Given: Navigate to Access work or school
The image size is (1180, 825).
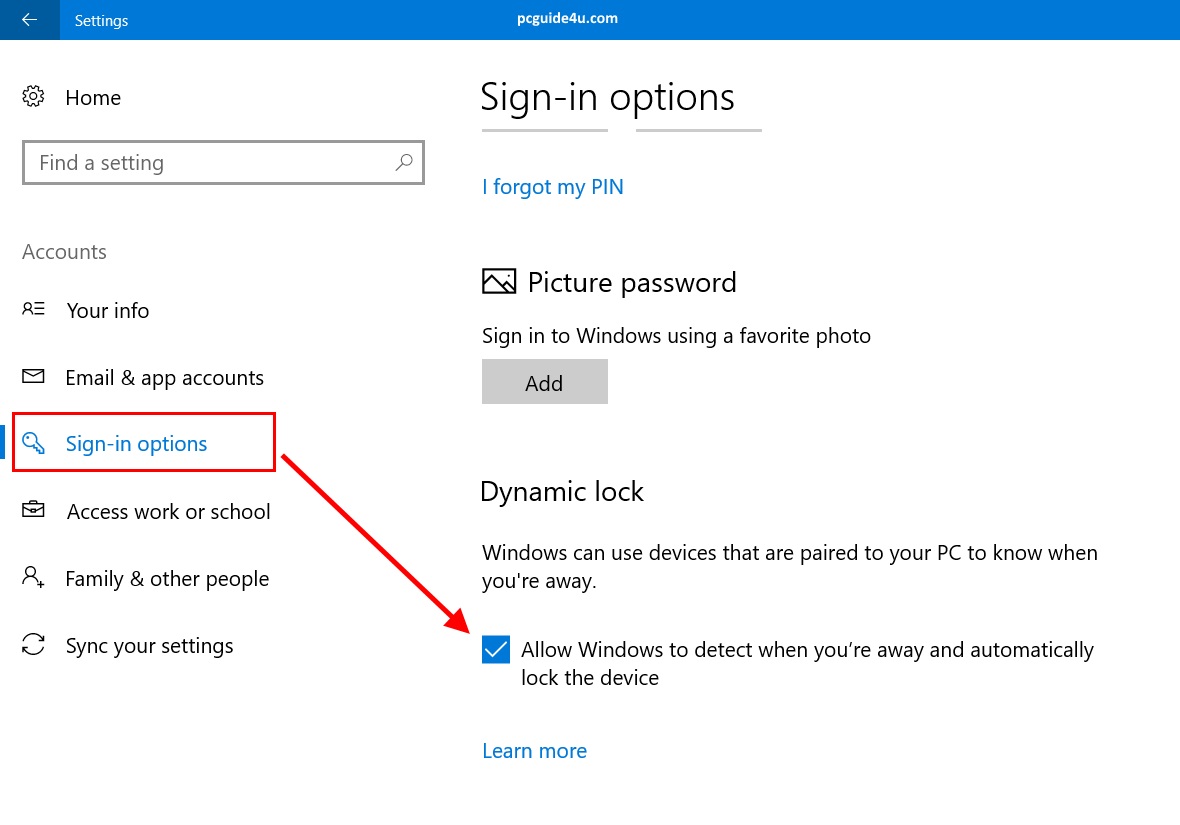Looking at the screenshot, I should 168,512.
